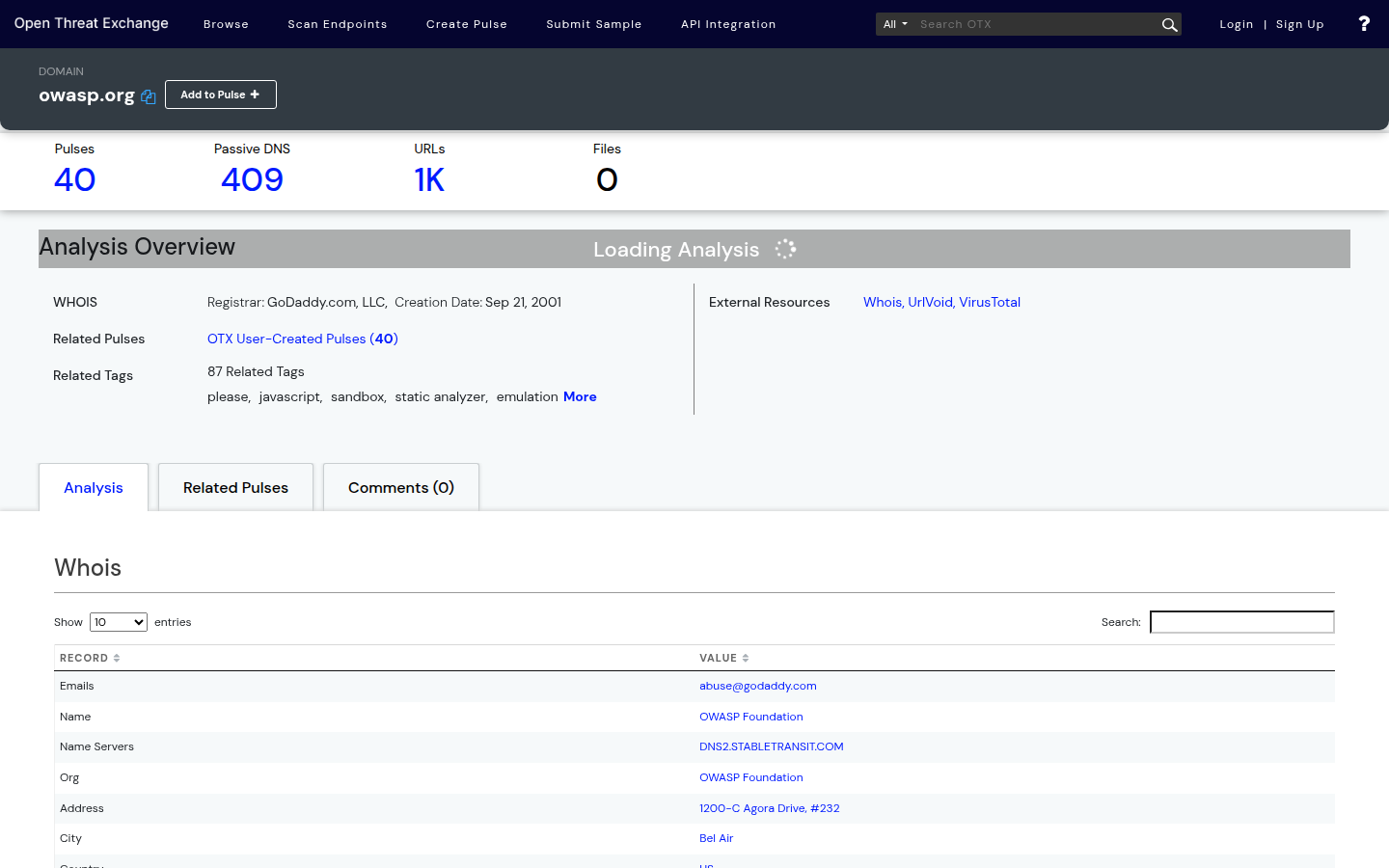Open the Show entries count dropdown

(119, 622)
